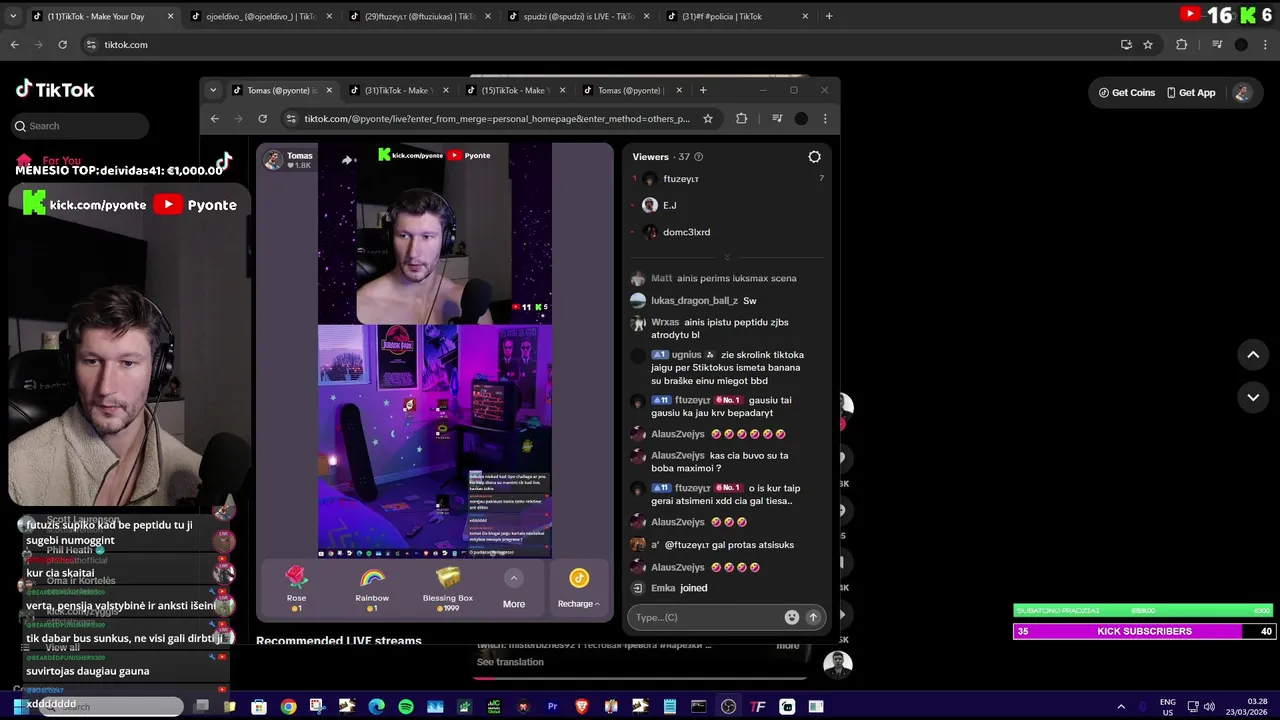View site information icon in front address bar
The height and width of the screenshot is (720, 1280).
coord(290,118)
